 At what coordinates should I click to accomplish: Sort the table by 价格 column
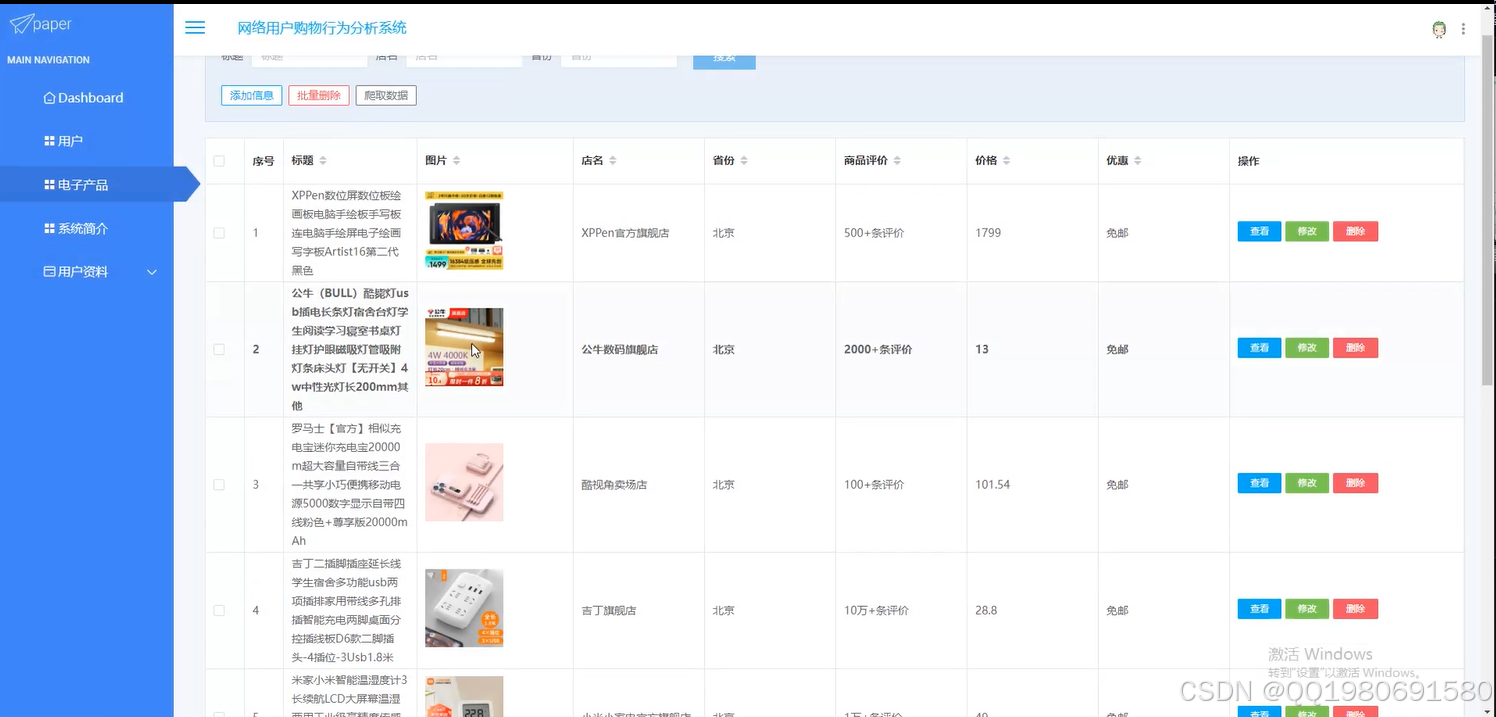(x=1004, y=160)
